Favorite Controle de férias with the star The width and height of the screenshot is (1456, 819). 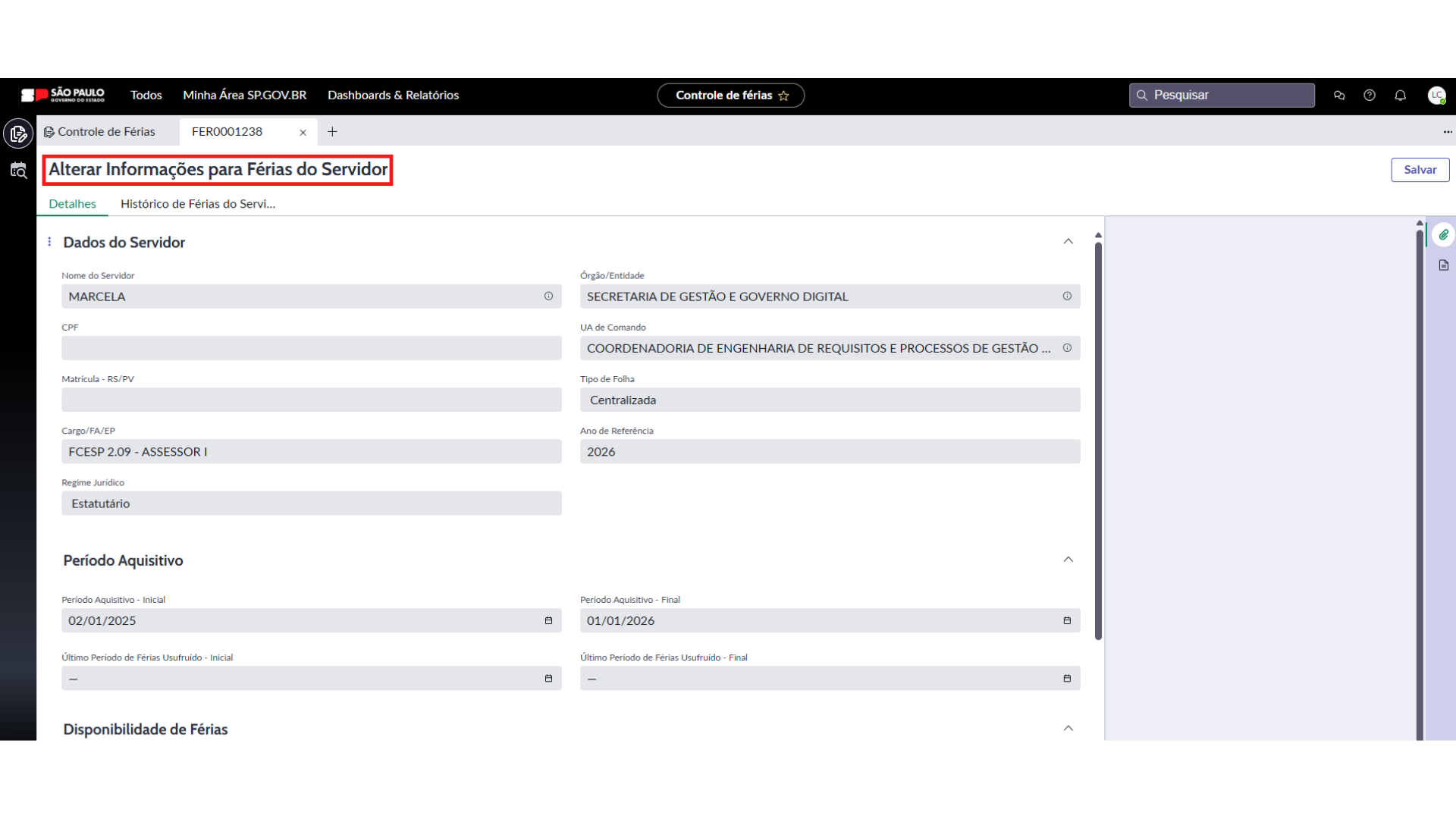[784, 96]
